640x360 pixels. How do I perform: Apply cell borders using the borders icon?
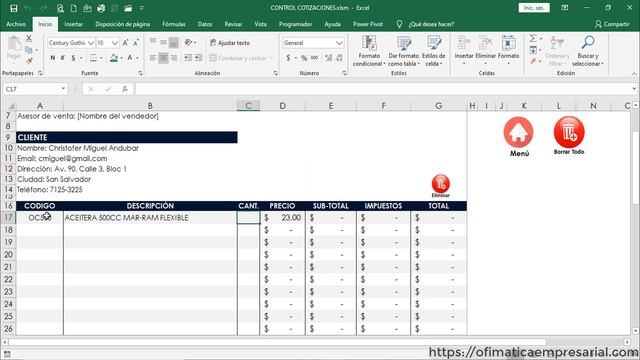93,58
